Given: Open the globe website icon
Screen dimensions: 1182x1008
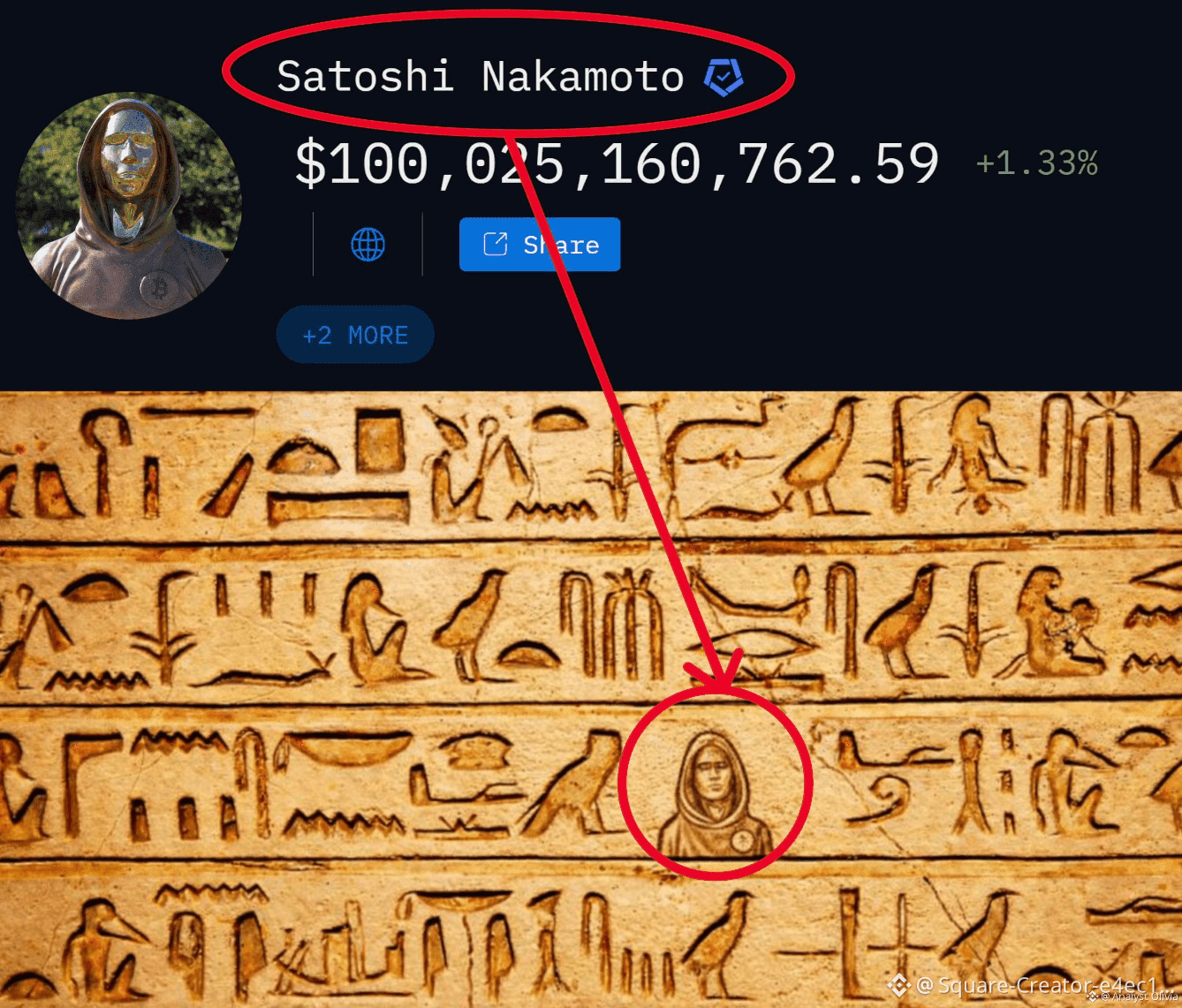Looking at the screenshot, I should coord(367,245).
